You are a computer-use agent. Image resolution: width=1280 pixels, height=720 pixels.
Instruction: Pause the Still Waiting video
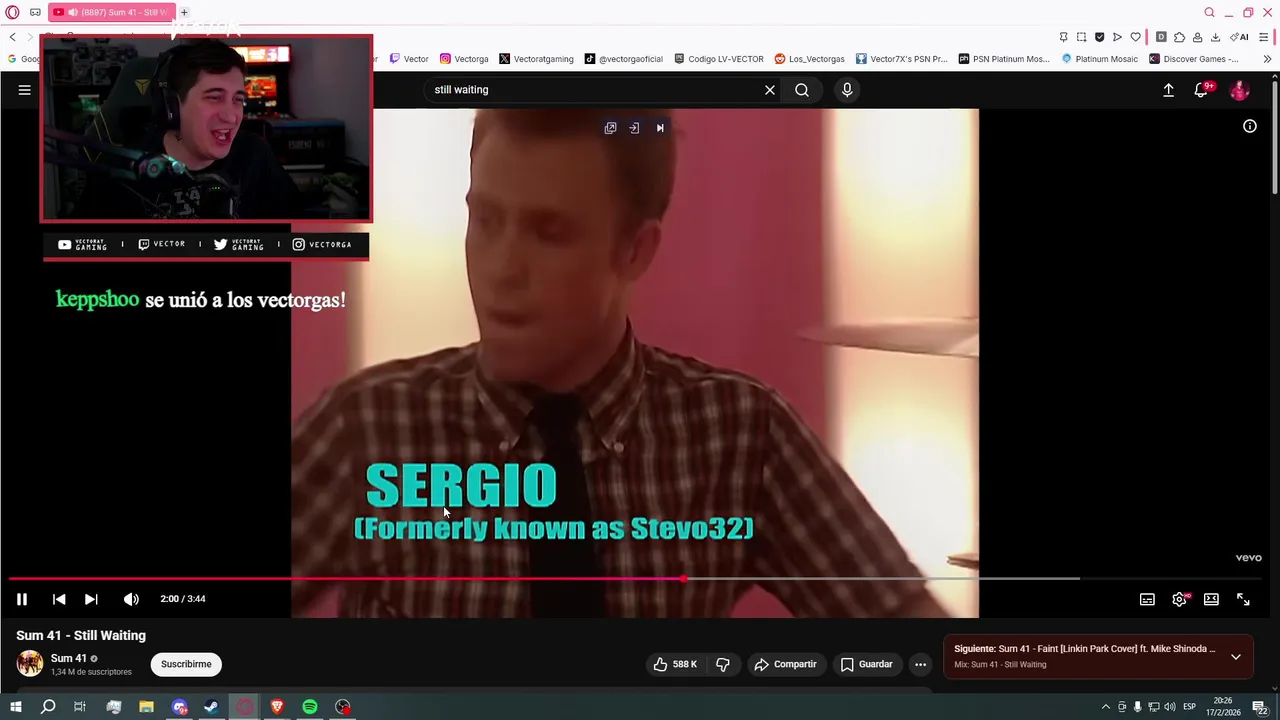tap(21, 599)
